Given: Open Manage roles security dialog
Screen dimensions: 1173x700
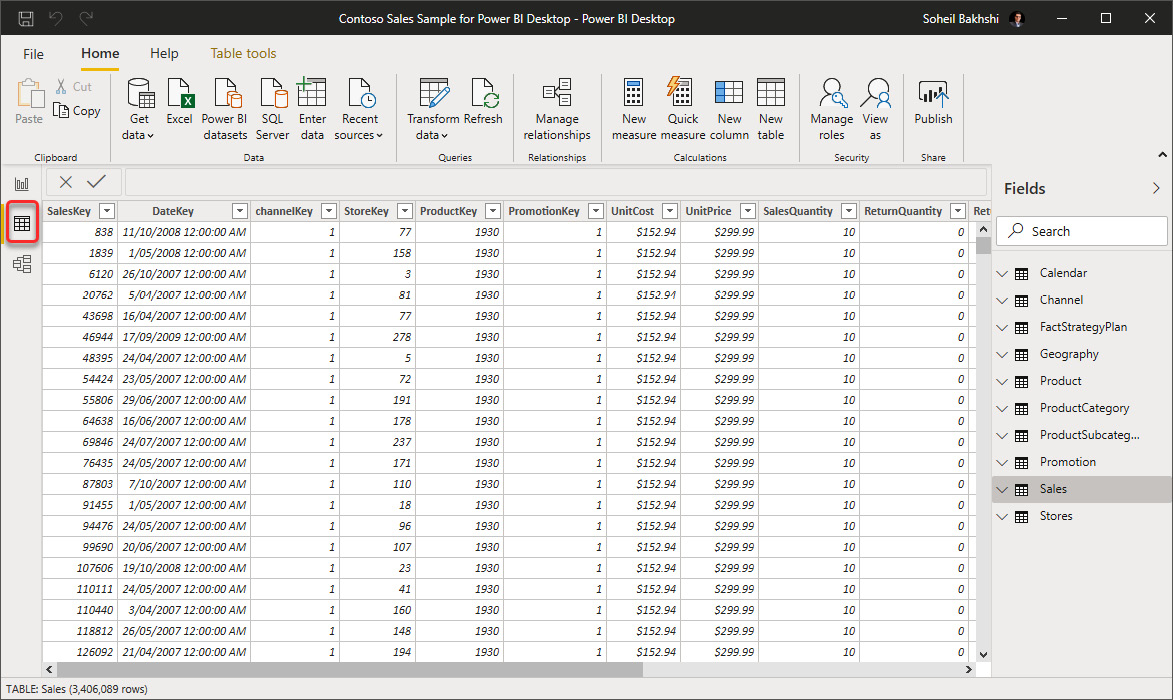Looking at the screenshot, I should (x=831, y=109).
